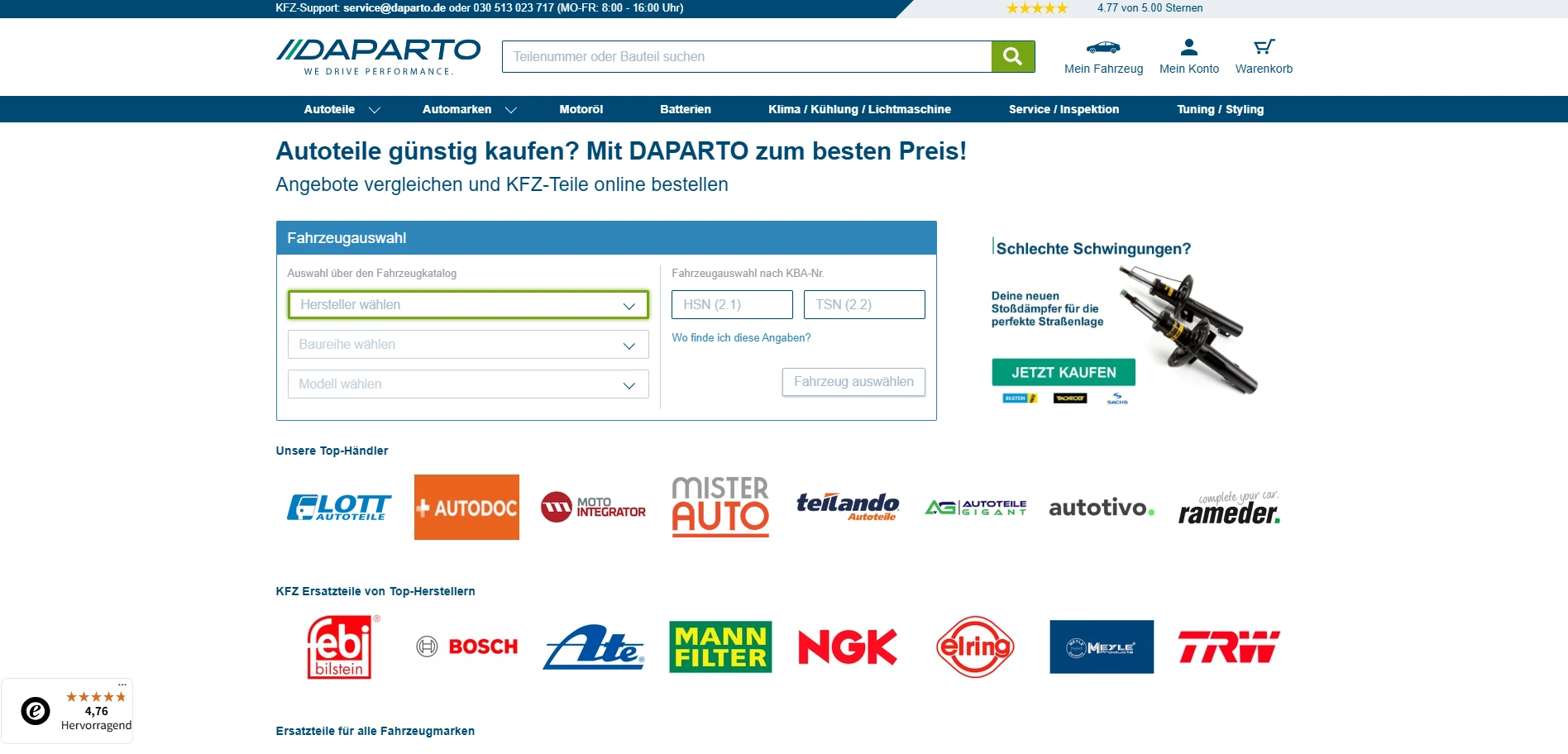This screenshot has height=754, width=1568.
Task: Expand the Automarken menu chevron
Action: (511, 110)
